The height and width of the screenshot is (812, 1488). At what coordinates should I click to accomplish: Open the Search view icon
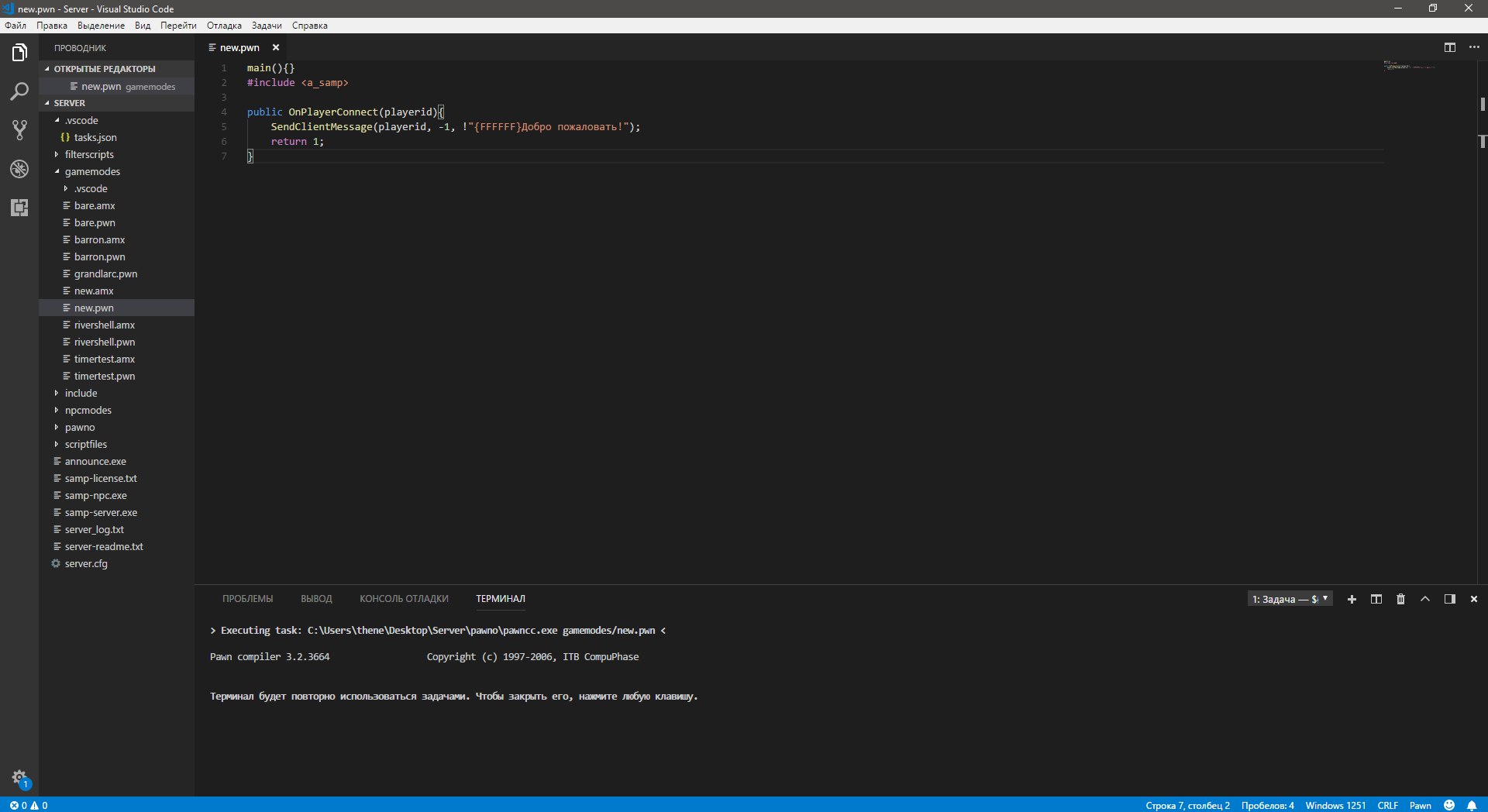click(x=19, y=91)
